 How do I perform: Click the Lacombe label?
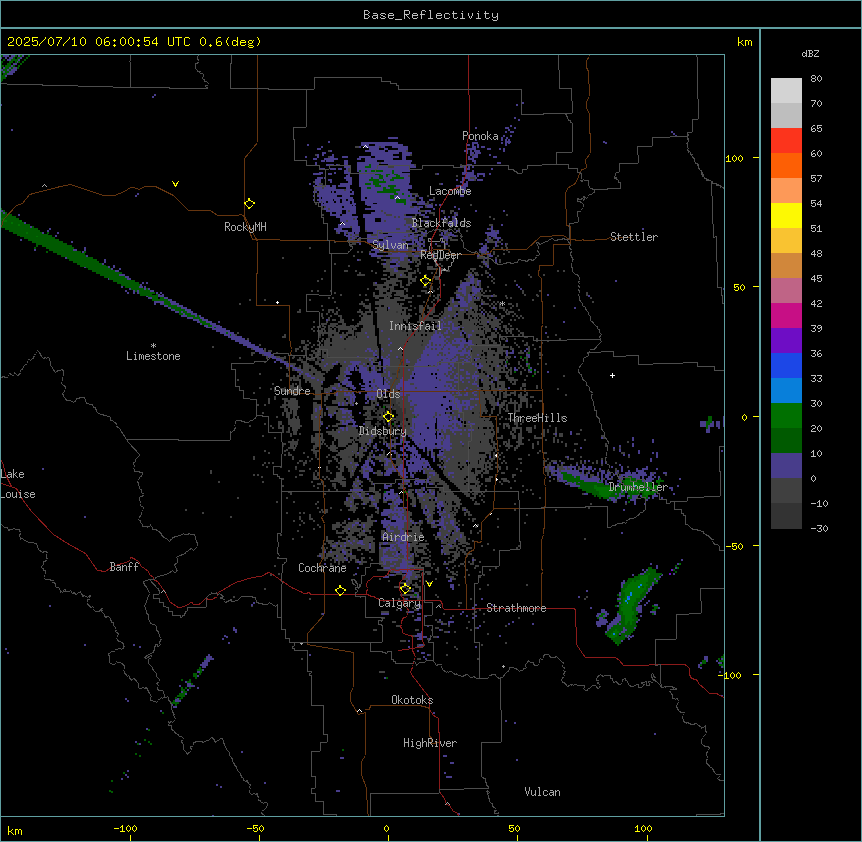pos(450,191)
